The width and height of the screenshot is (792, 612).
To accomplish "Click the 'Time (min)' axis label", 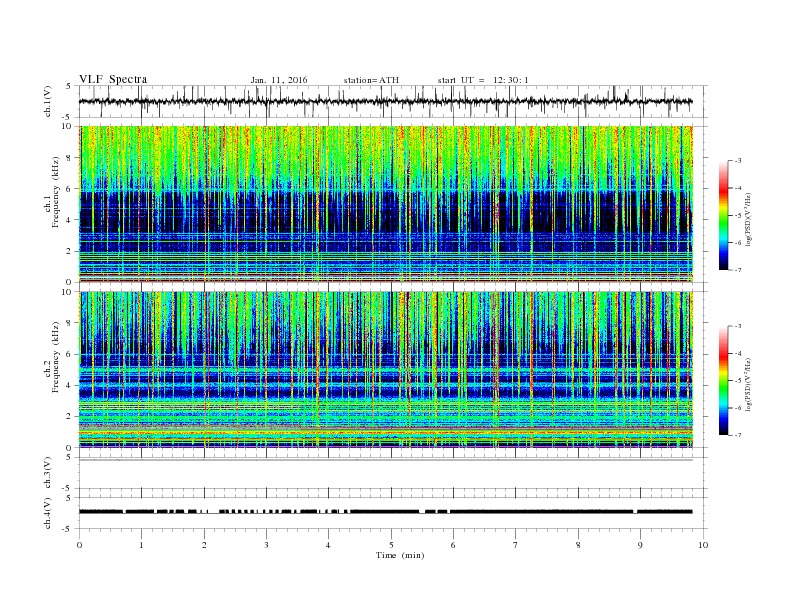I will (x=400, y=555).
